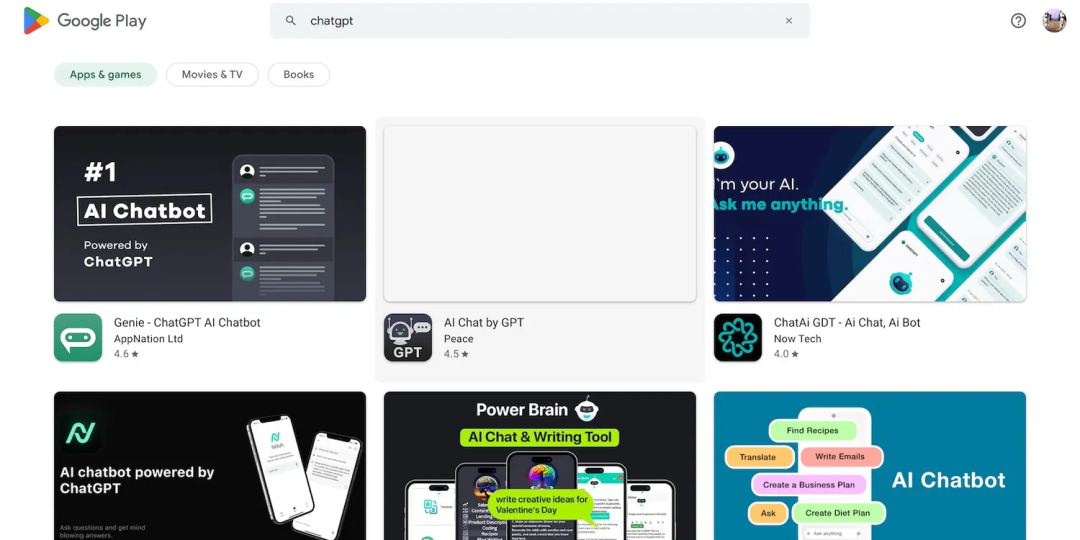Screen dimensions: 1080x540
Task: Open the Genie - ChatGPT AI Chatbot title
Action: [x=187, y=323]
